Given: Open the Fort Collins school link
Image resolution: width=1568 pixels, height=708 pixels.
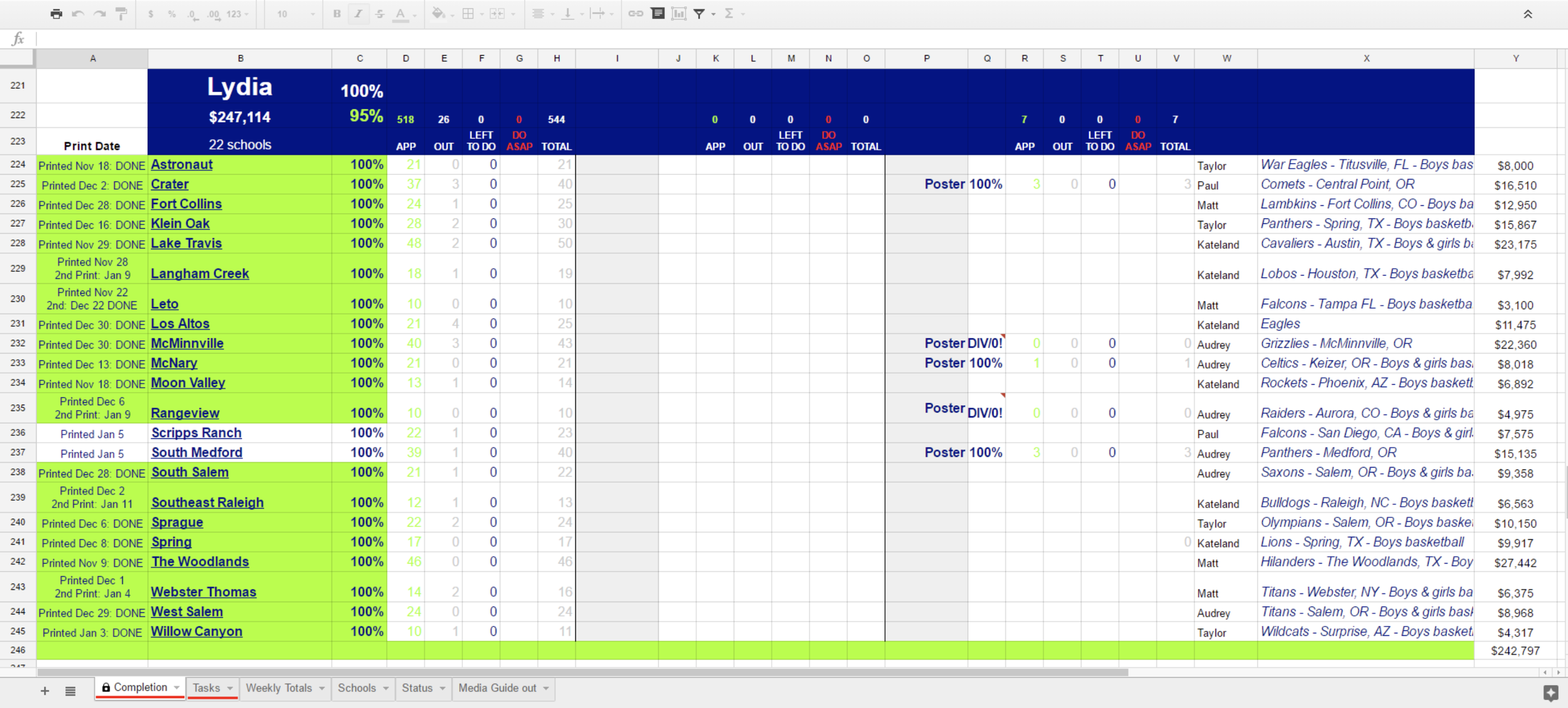Looking at the screenshot, I should coord(186,204).
